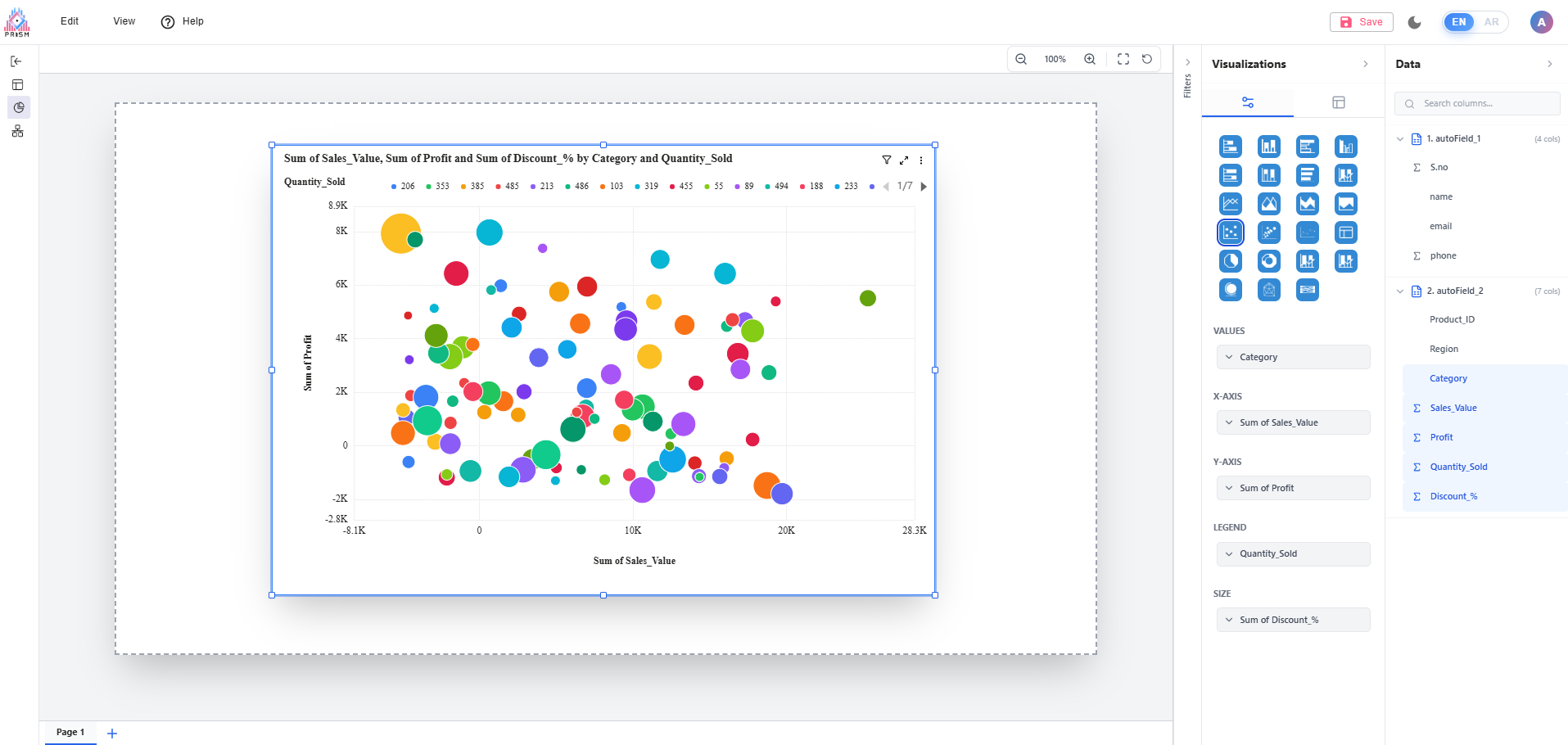This screenshot has width=1568, height=745.
Task: Expand the chart to full view
Action: (904, 160)
